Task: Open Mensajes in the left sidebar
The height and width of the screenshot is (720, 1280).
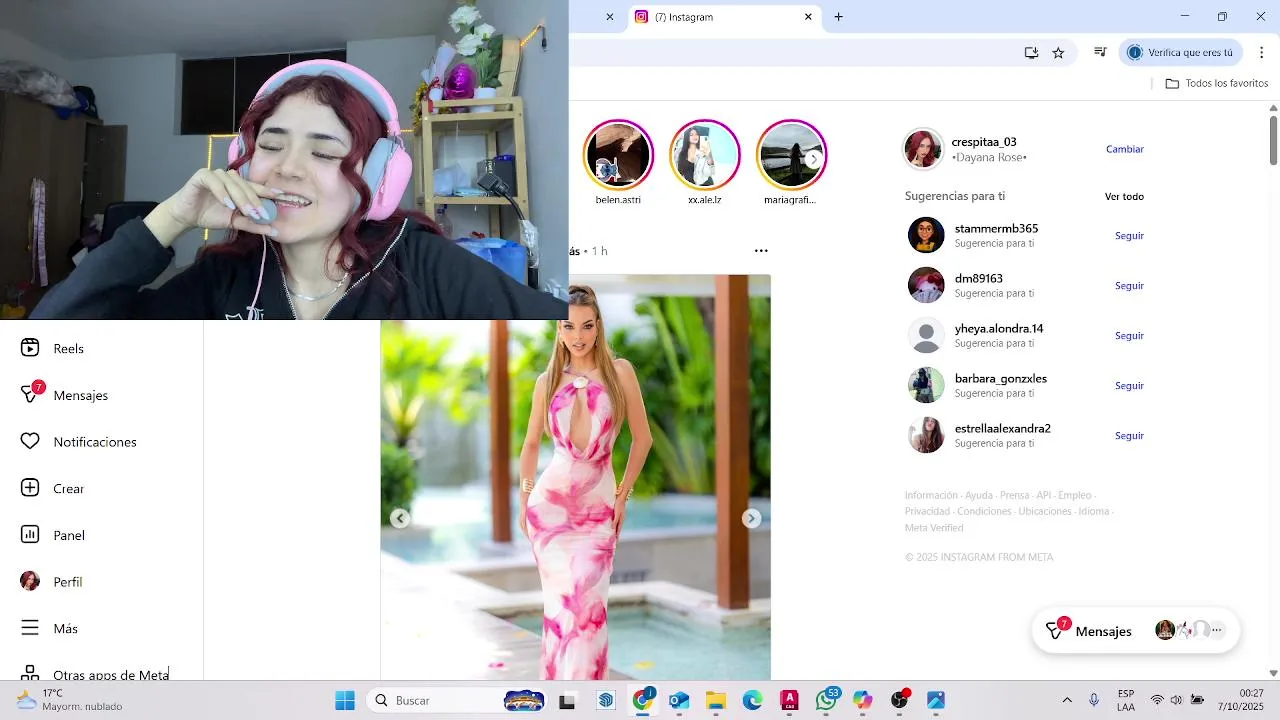Action: click(x=64, y=395)
